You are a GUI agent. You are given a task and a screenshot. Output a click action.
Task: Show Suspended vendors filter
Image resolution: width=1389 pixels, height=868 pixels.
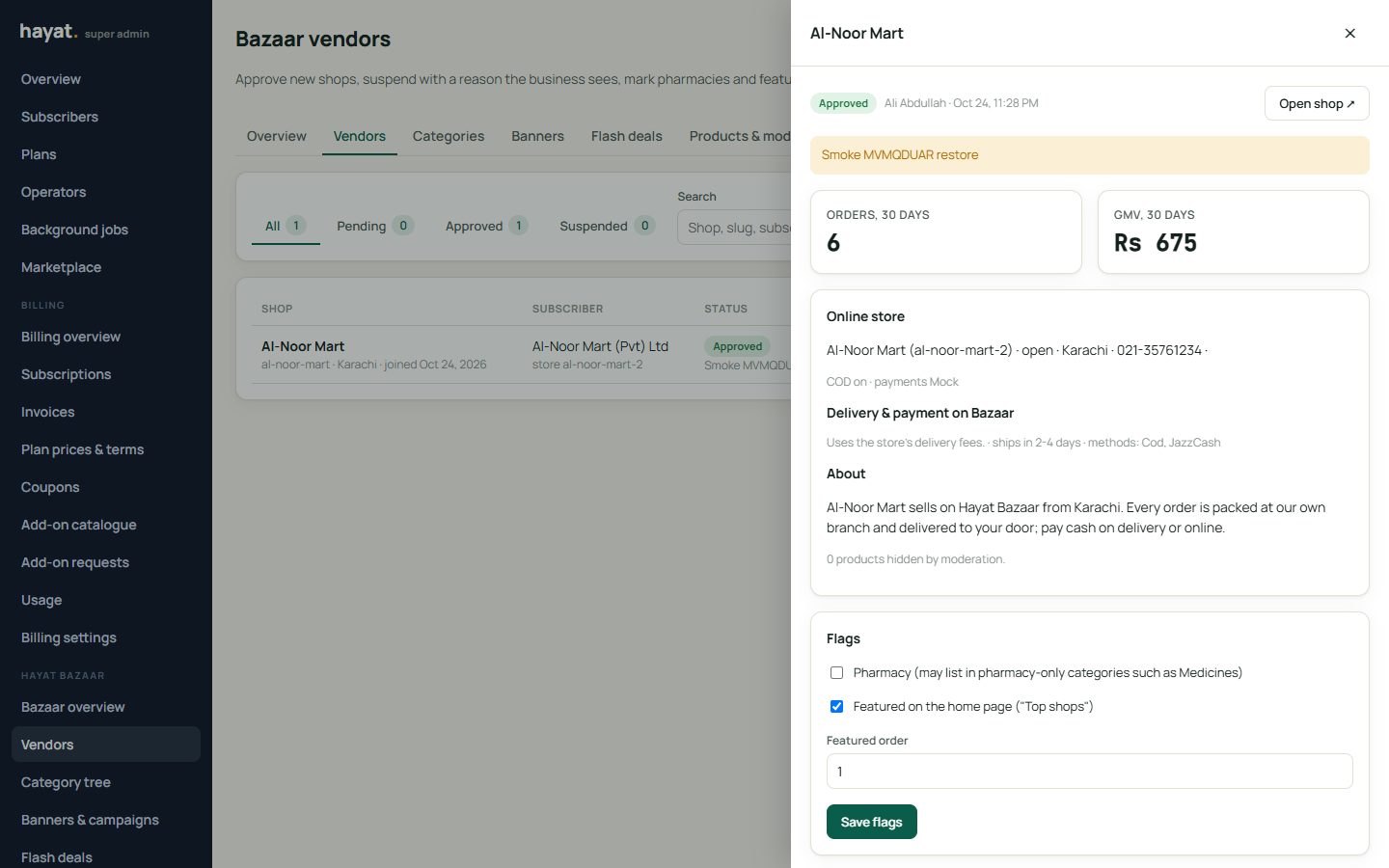(x=607, y=226)
